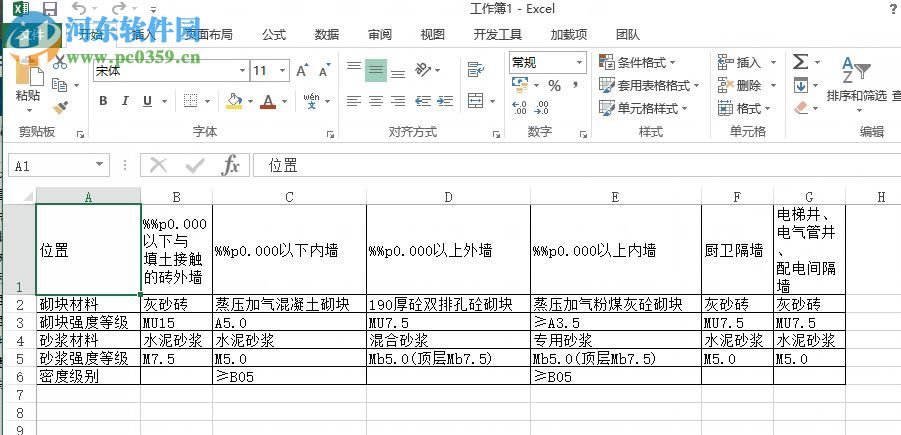The height and width of the screenshot is (435, 901).
Task: Click the Fill down icon
Action: click(800, 86)
